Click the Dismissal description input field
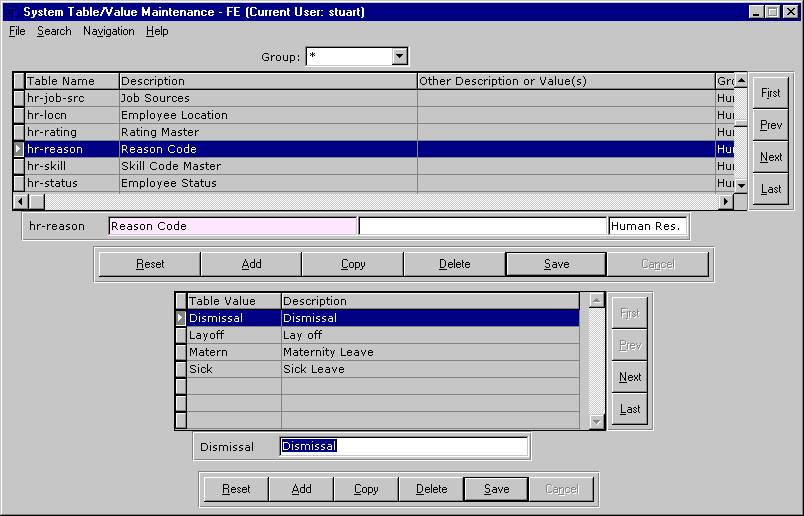This screenshot has width=804, height=516. [x=403, y=446]
